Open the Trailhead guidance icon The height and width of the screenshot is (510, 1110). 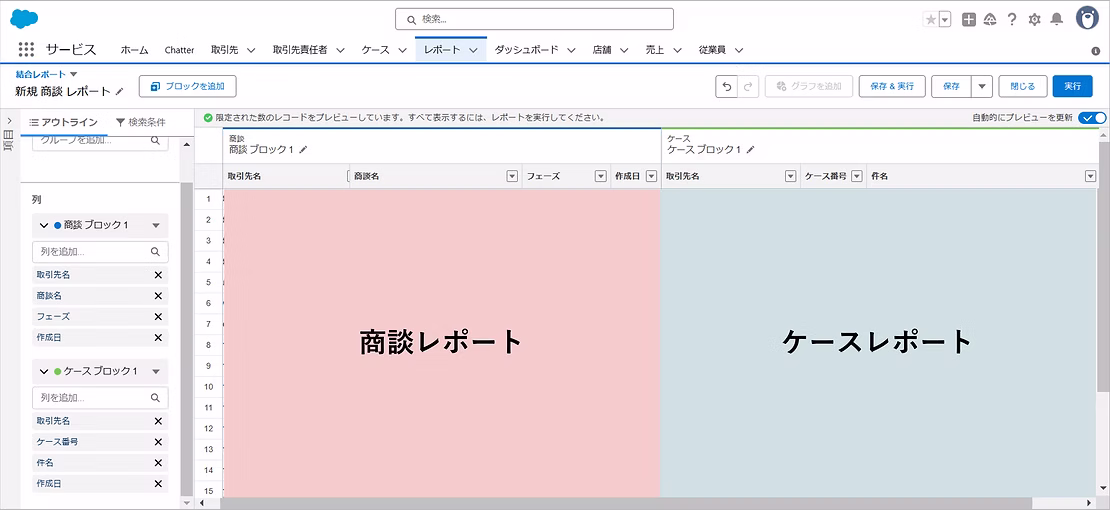tap(990, 20)
